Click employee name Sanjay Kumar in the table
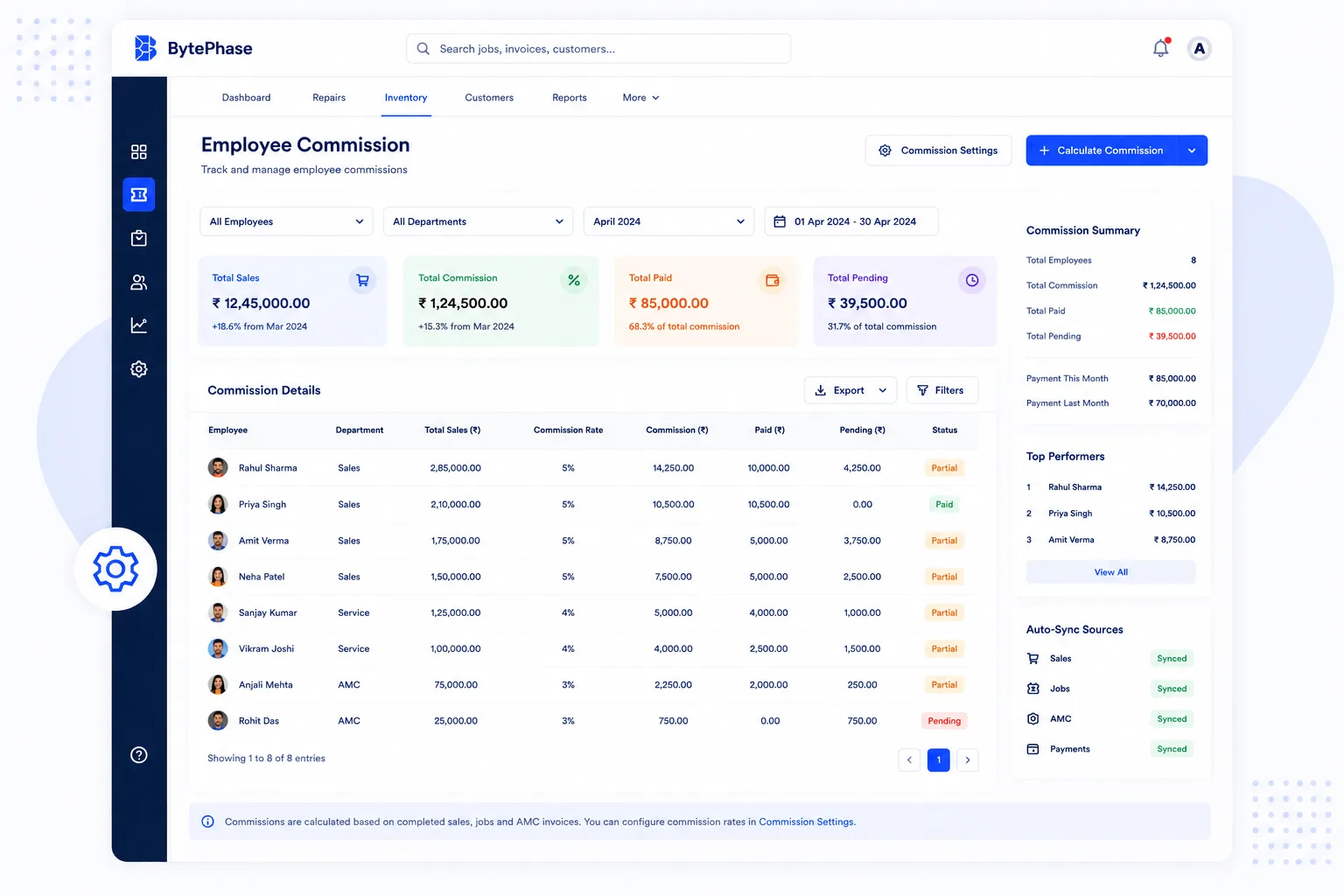The image size is (1344, 896). click(x=268, y=612)
